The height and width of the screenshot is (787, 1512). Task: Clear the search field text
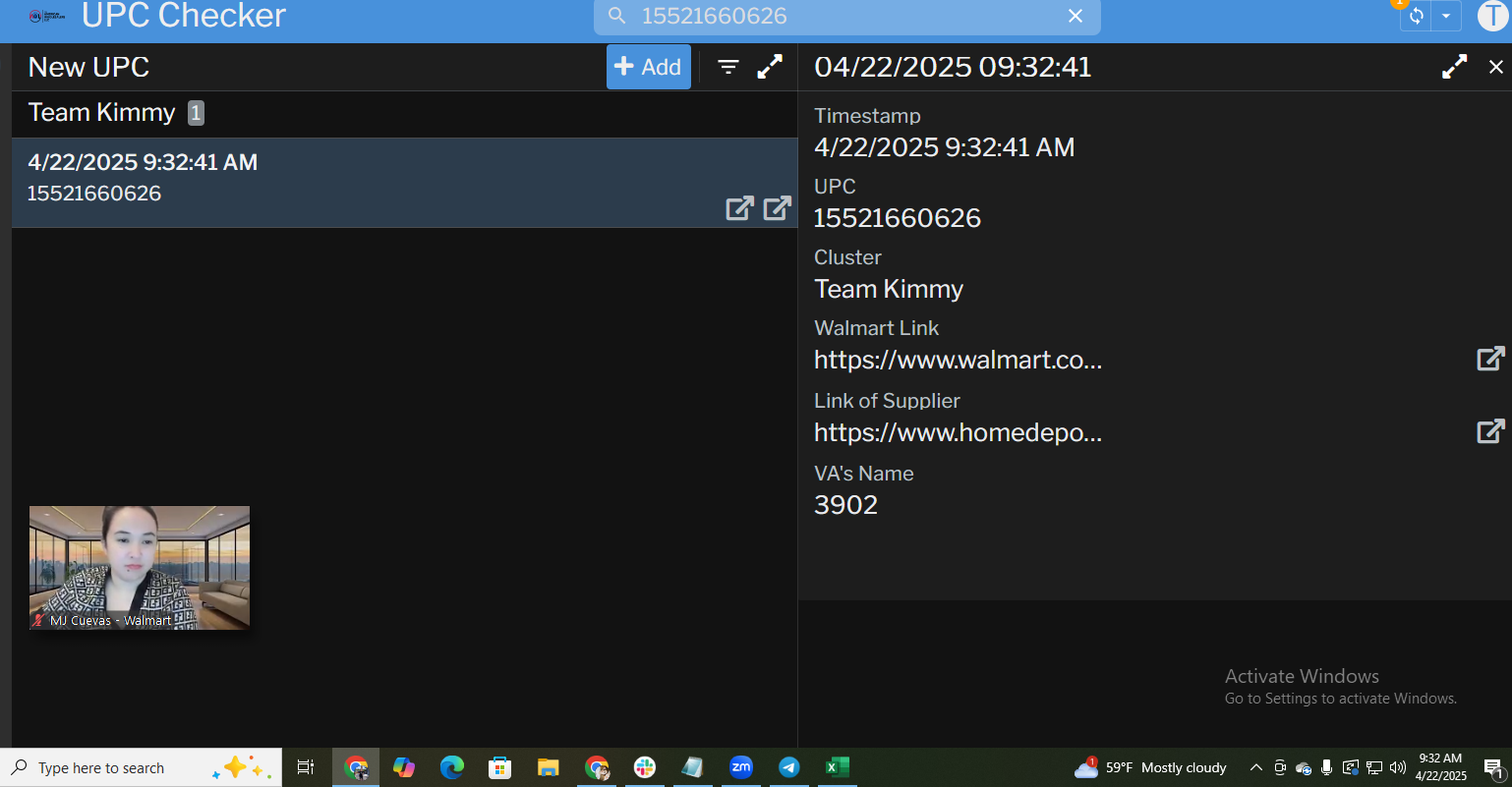pyautogui.click(x=1076, y=16)
